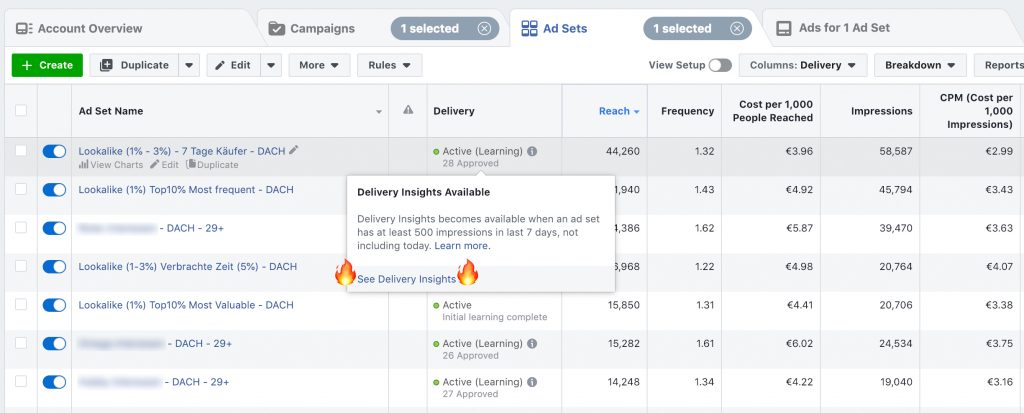Expand the Breakdown dropdown

919,65
